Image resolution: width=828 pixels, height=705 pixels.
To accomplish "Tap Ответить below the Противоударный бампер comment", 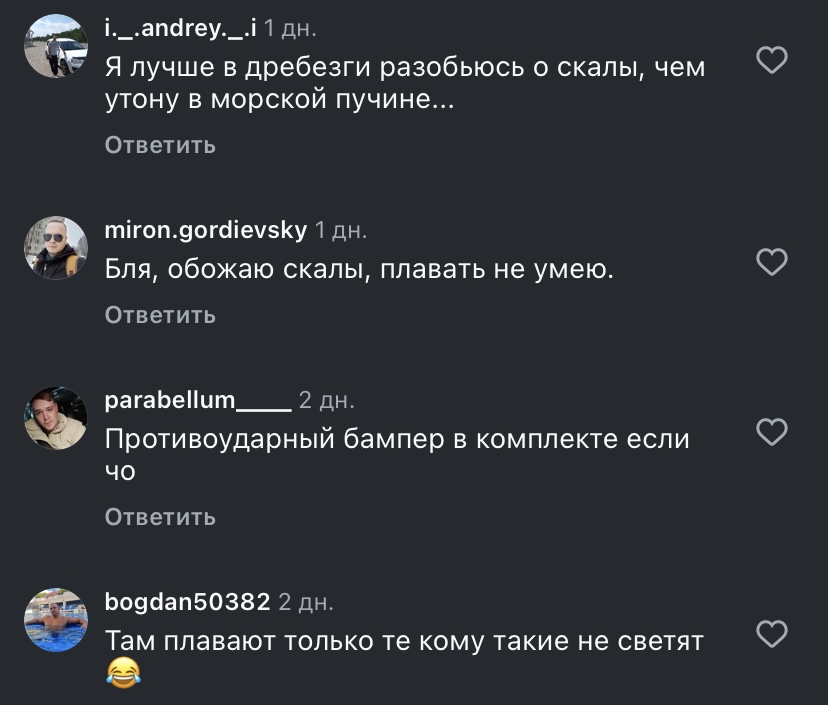I will pyautogui.click(x=161, y=516).
